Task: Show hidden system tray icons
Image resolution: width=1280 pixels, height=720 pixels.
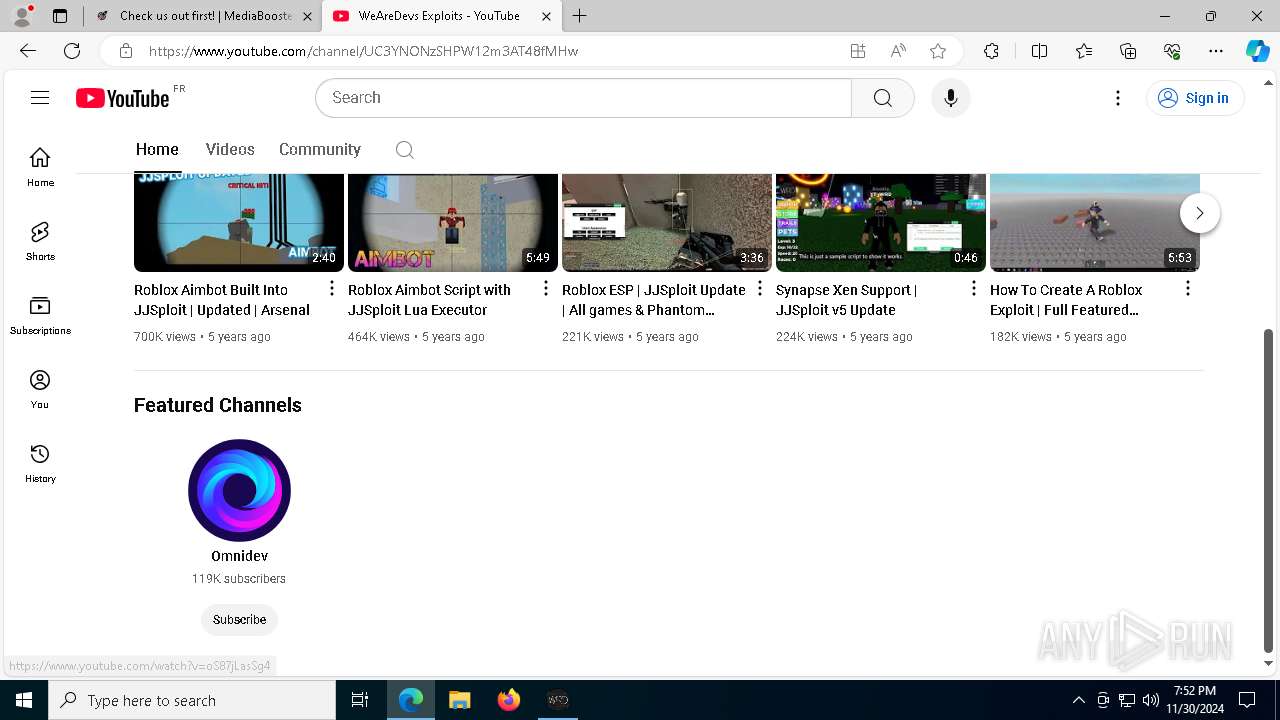Action: tap(1078, 700)
